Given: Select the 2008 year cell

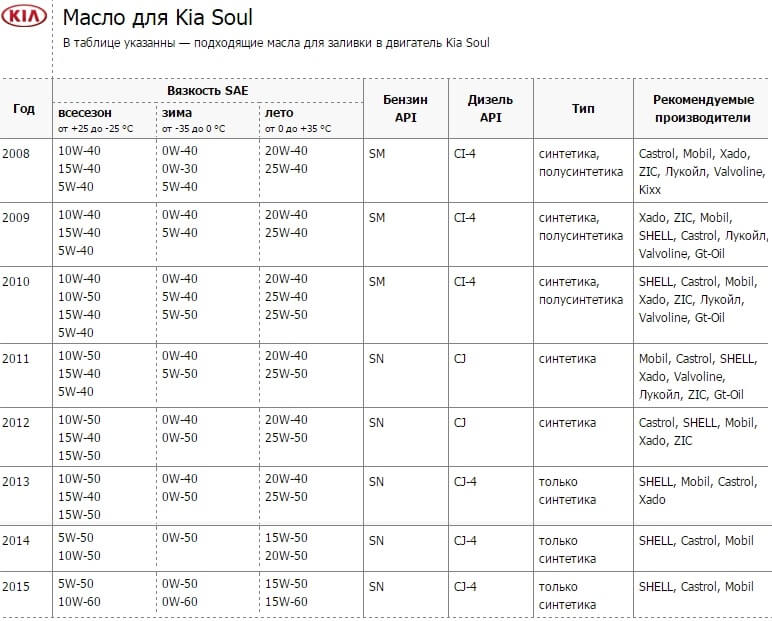Looking at the screenshot, I should tap(16, 152).
